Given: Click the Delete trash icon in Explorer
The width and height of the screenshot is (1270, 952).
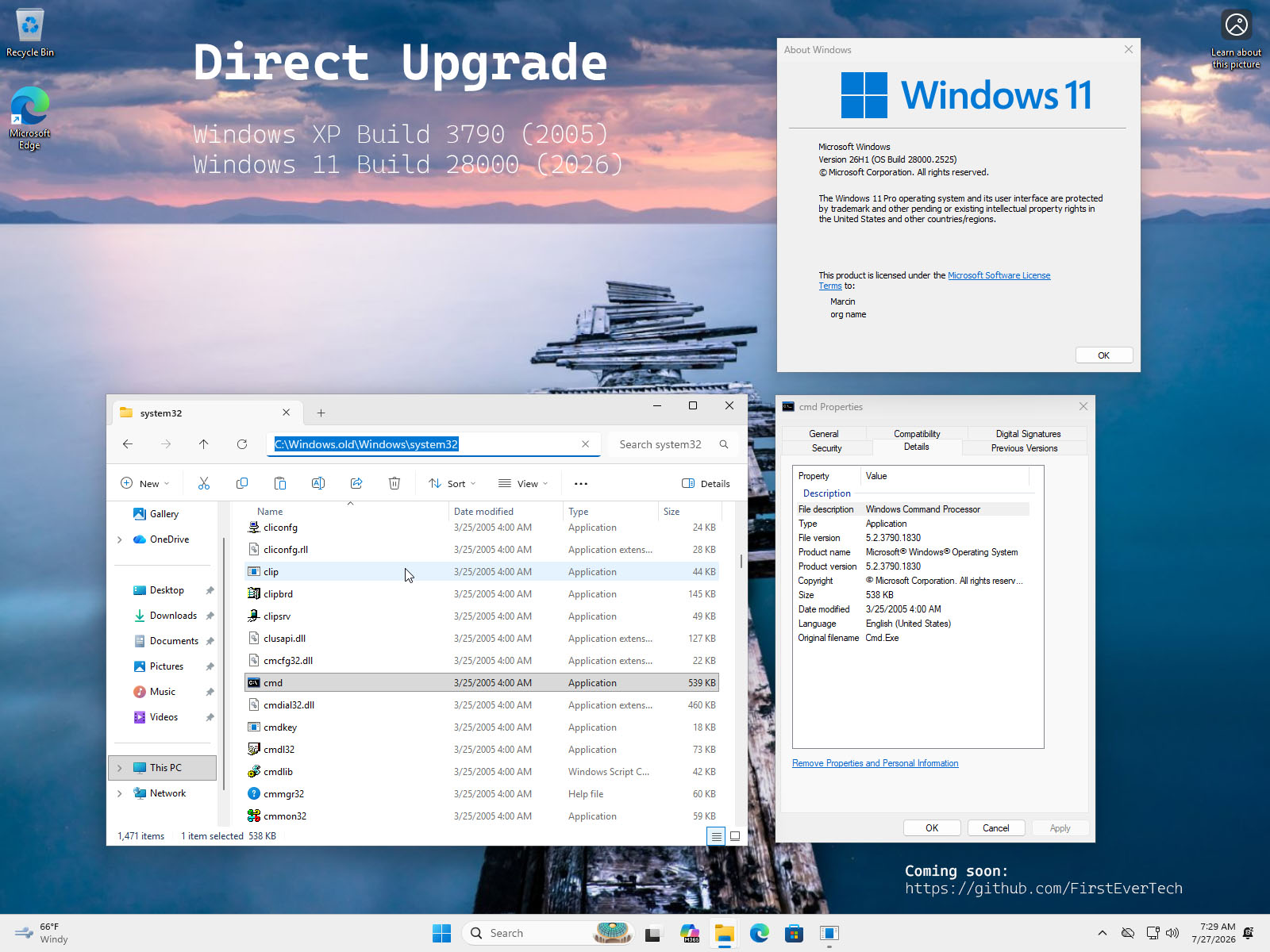Looking at the screenshot, I should click(x=394, y=483).
